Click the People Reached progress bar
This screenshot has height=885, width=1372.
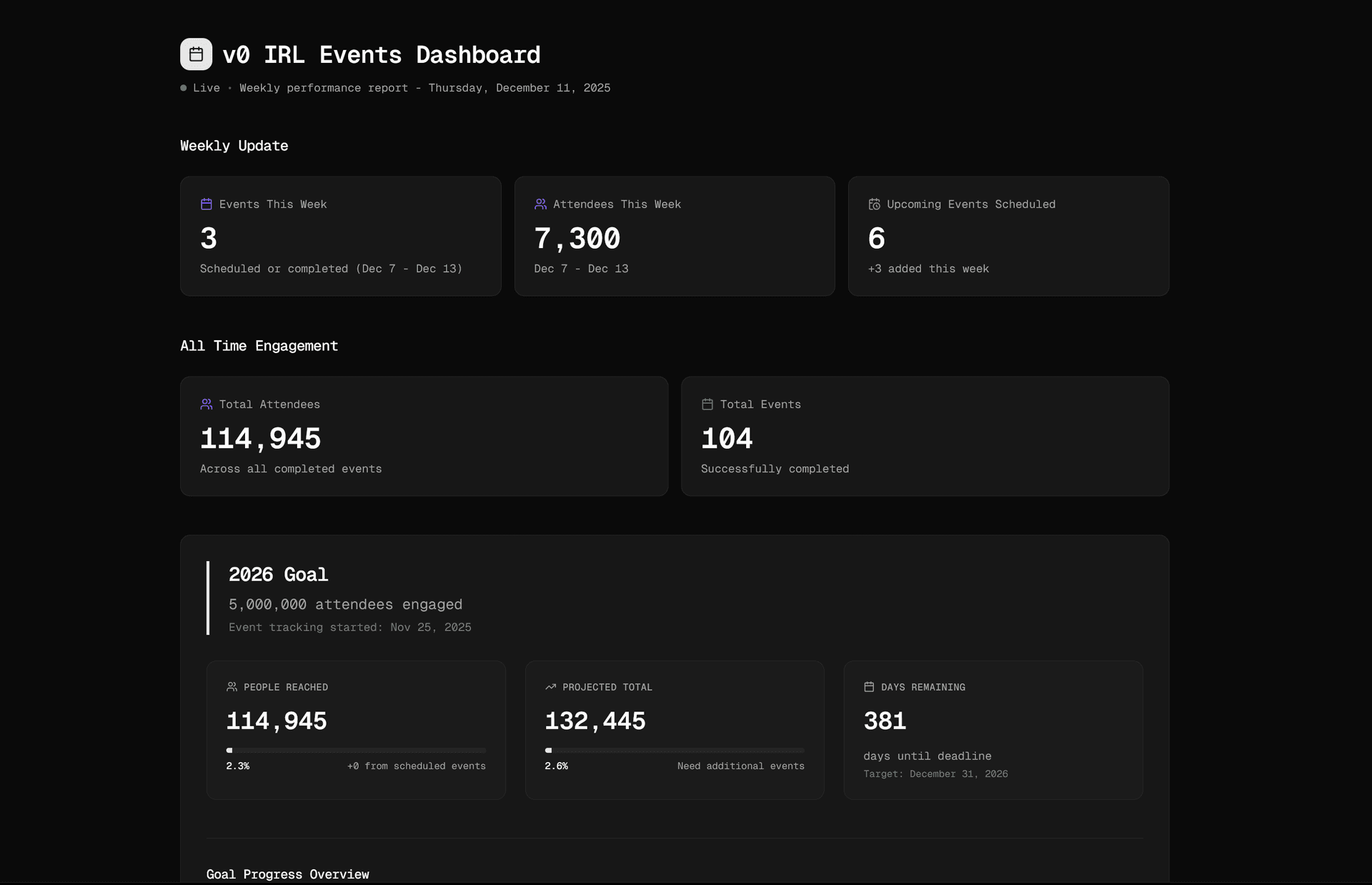[356, 751]
